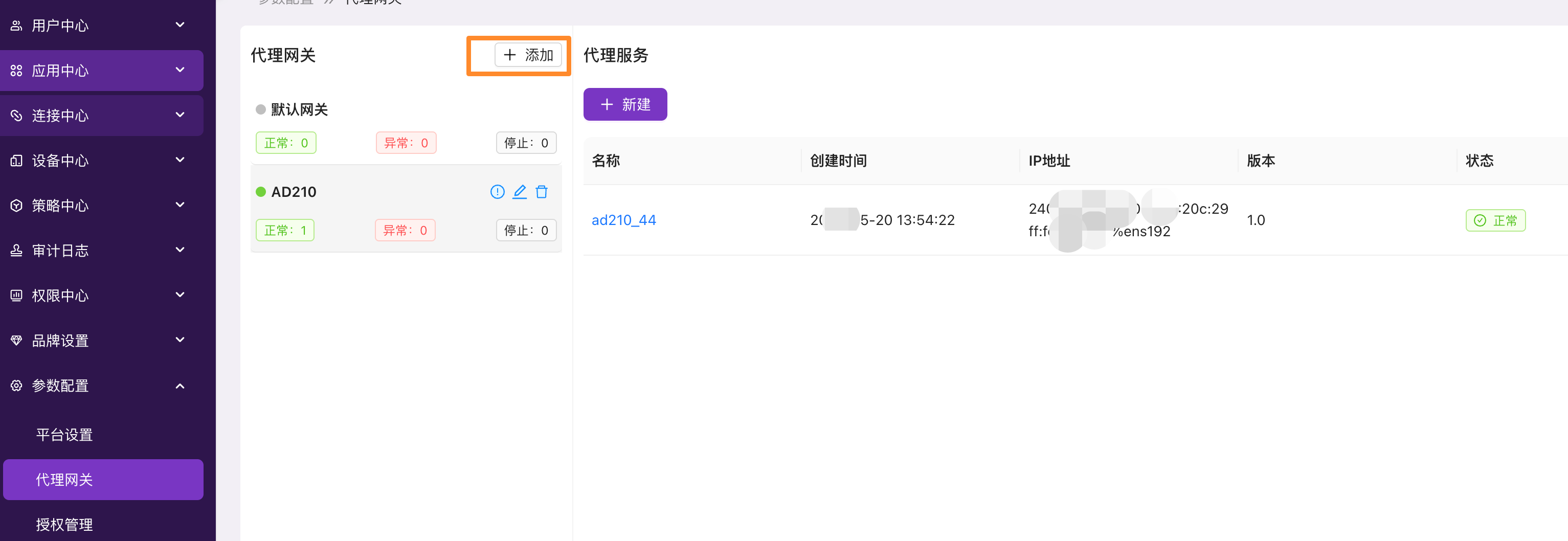1568x541 pixels.
Task: Click the edit pencil icon for AD210
Action: coord(519,192)
